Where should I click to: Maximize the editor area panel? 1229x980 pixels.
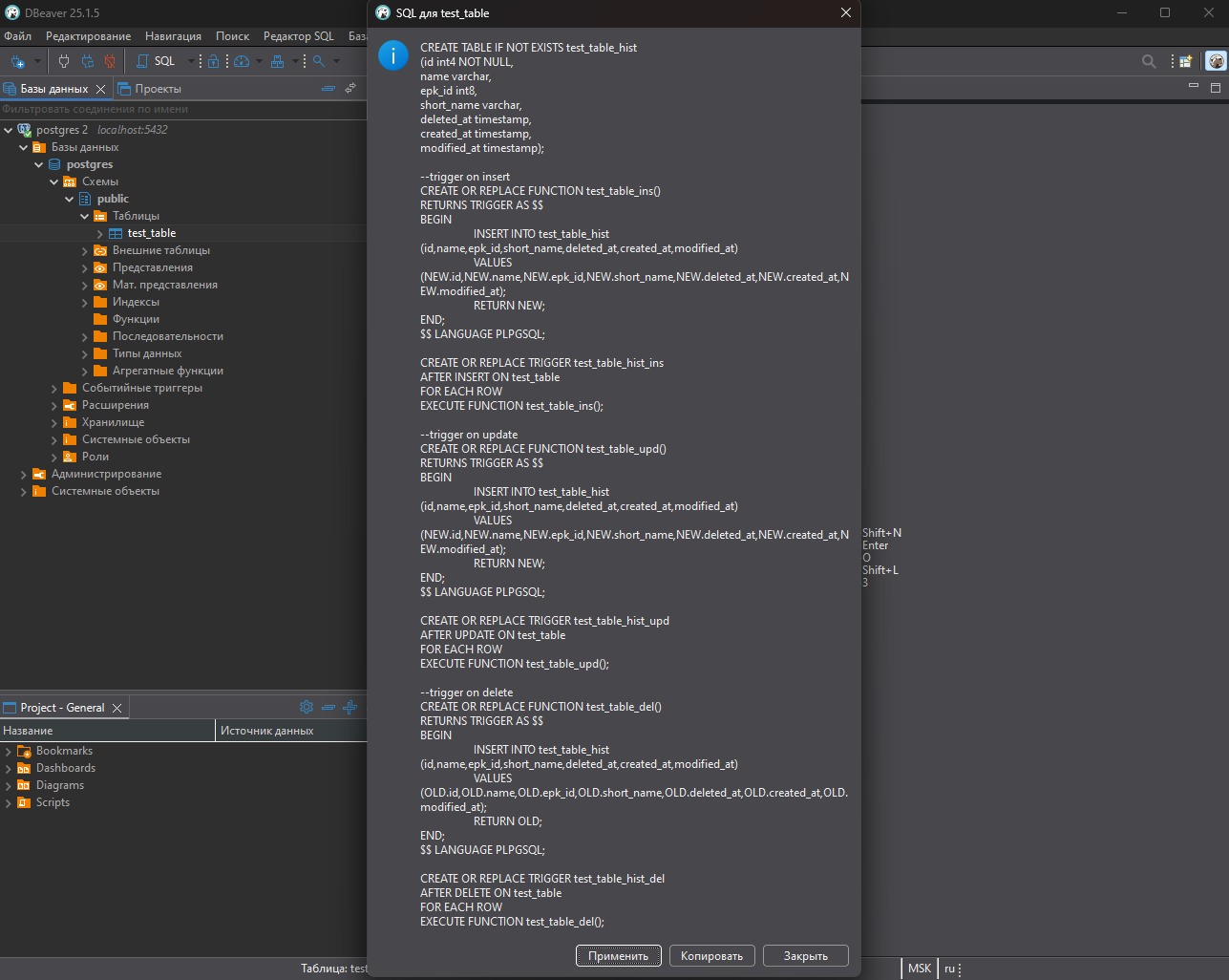click(1216, 87)
